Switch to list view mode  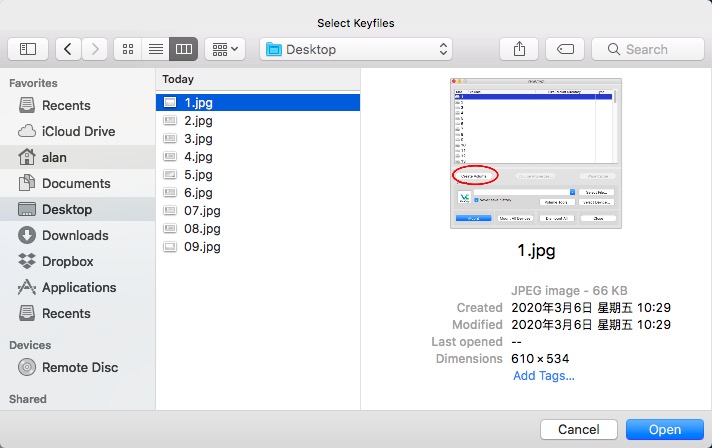click(x=156, y=49)
